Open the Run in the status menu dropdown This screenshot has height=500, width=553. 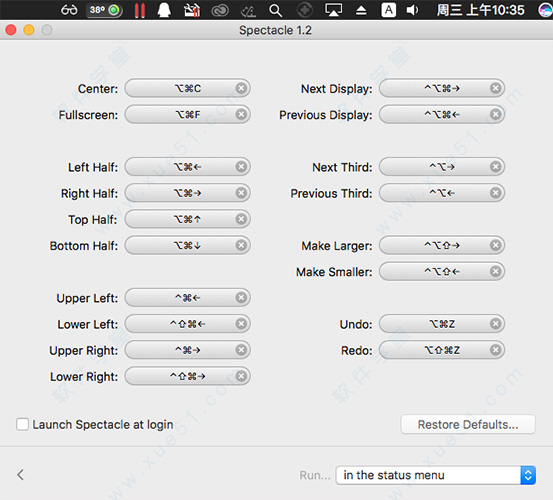436,475
